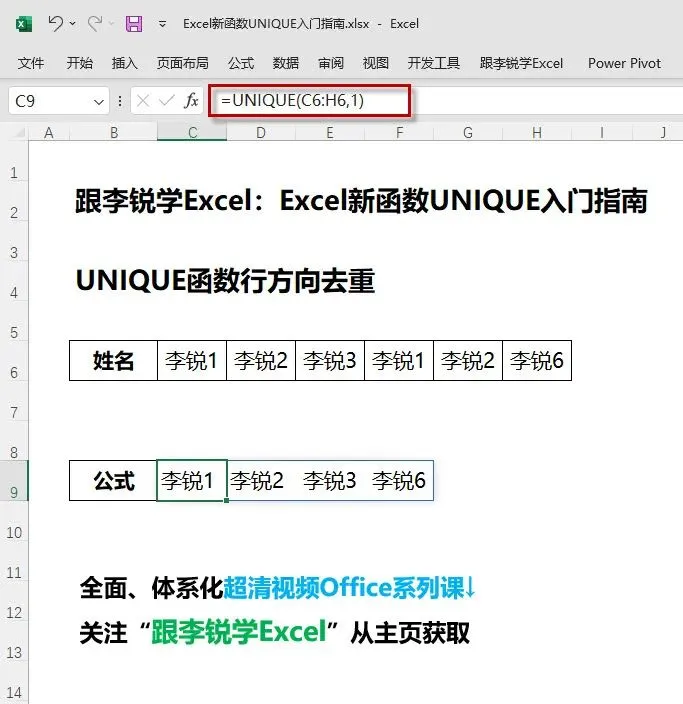Open Insert Function via the fx icon
The height and width of the screenshot is (704, 683).
(x=191, y=101)
